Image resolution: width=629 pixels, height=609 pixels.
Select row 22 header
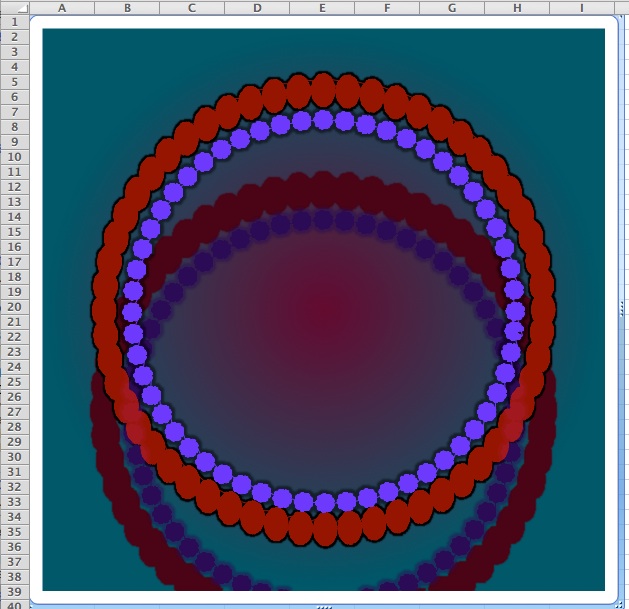(x=14, y=337)
